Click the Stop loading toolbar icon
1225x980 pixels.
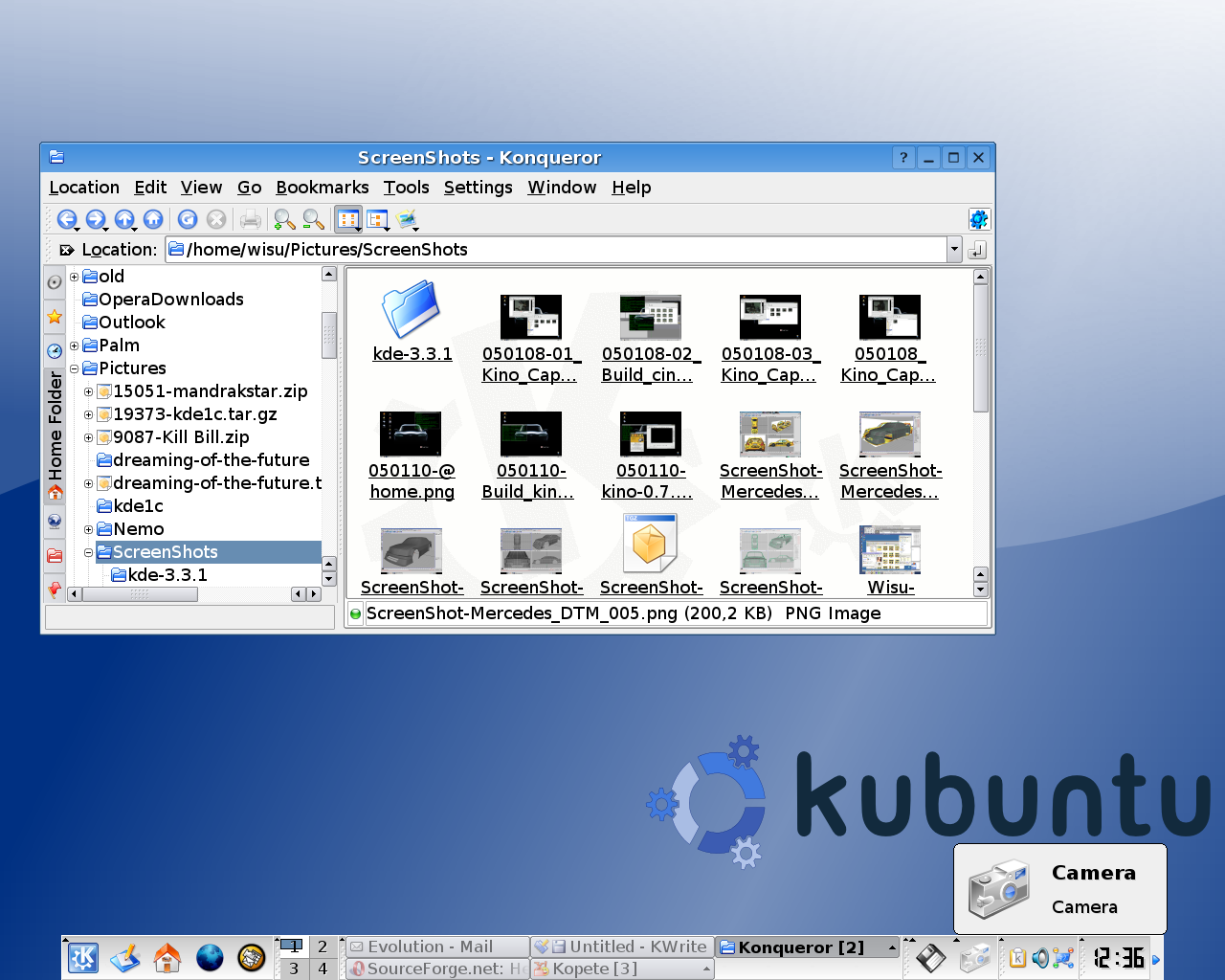point(216,219)
